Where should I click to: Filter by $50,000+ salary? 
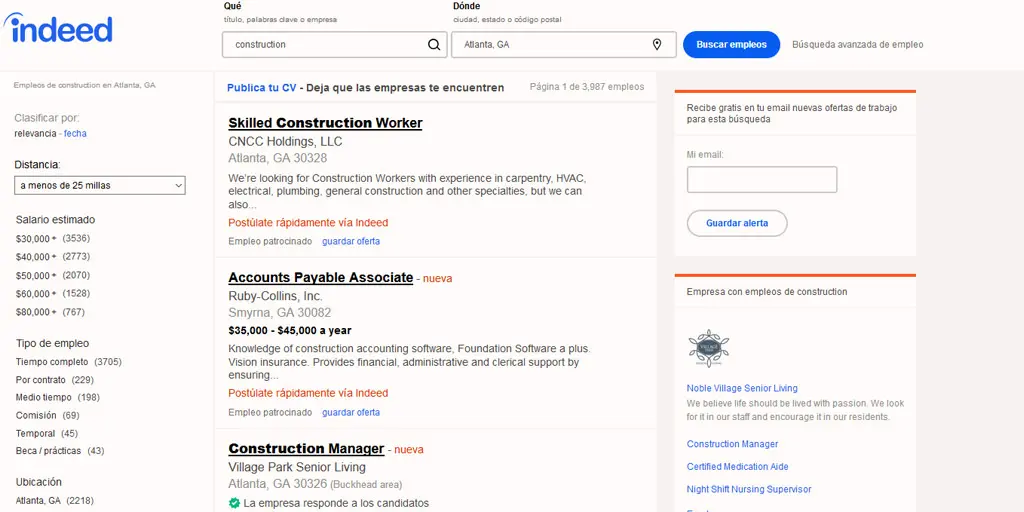click(36, 275)
